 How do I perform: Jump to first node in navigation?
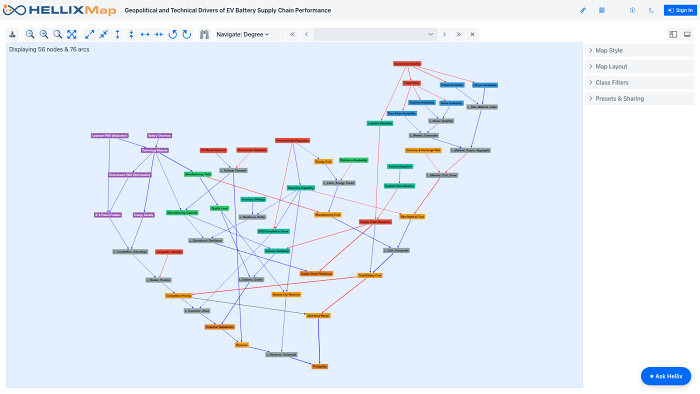click(292, 34)
